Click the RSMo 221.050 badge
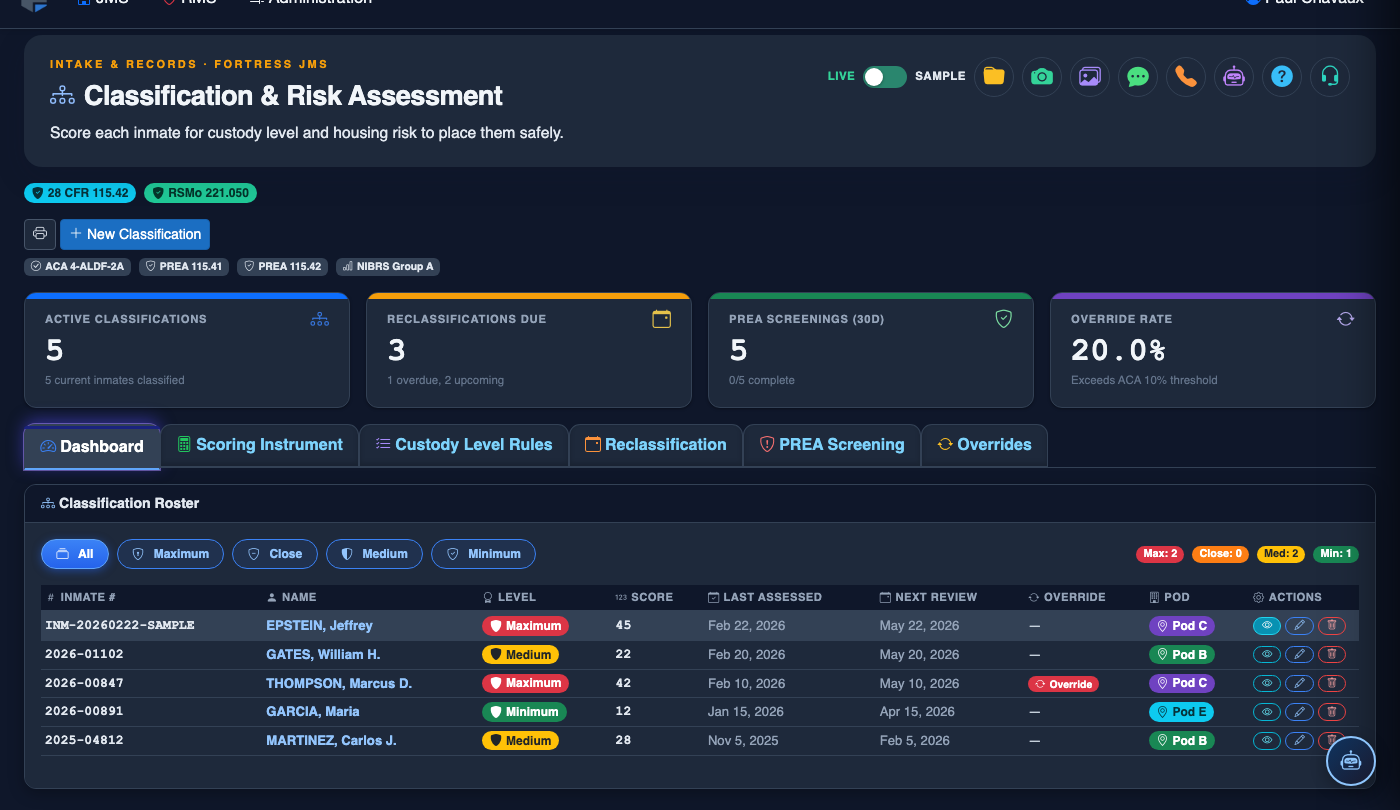 point(200,193)
